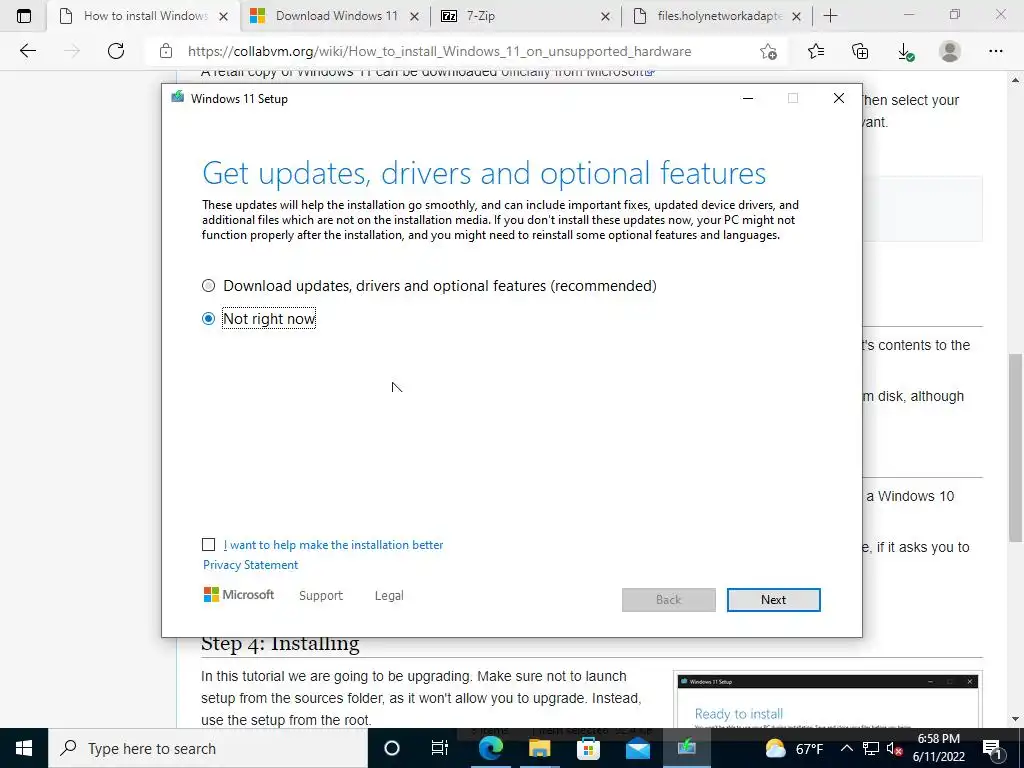Open File Explorer from the taskbar
Image resolution: width=1024 pixels, height=768 pixels.
coord(539,748)
